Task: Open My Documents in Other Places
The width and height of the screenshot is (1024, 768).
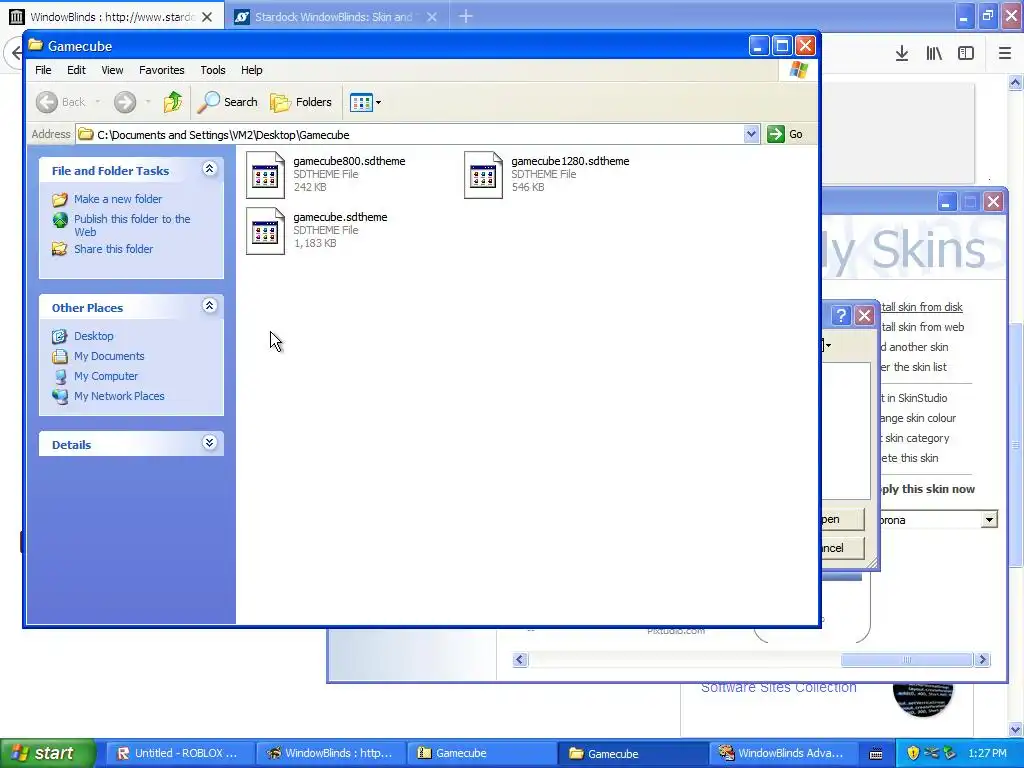Action: pos(109,356)
